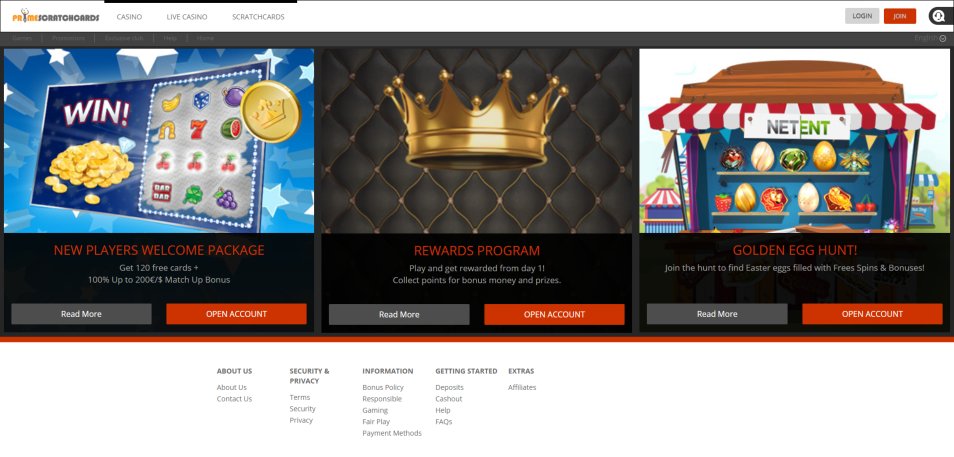The image size is (954, 457).
Task: Read more about Golden Egg Hunt
Action: point(717,314)
